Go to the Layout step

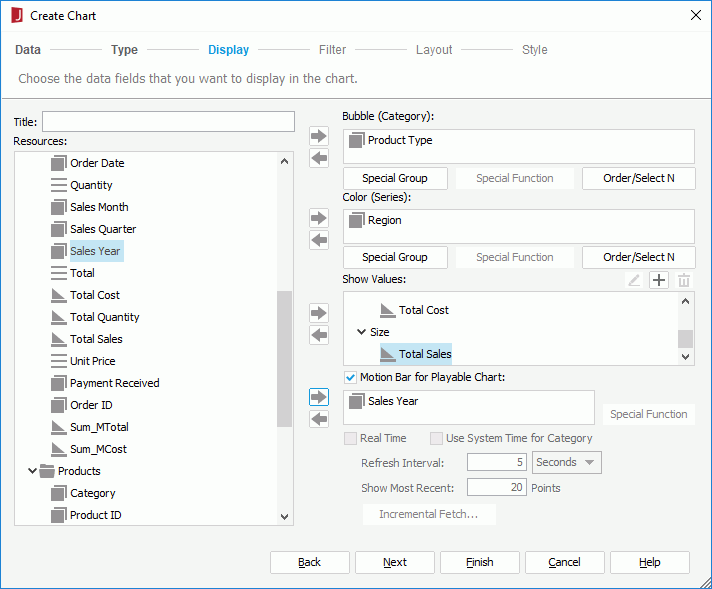pyautogui.click(x=434, y=49)
